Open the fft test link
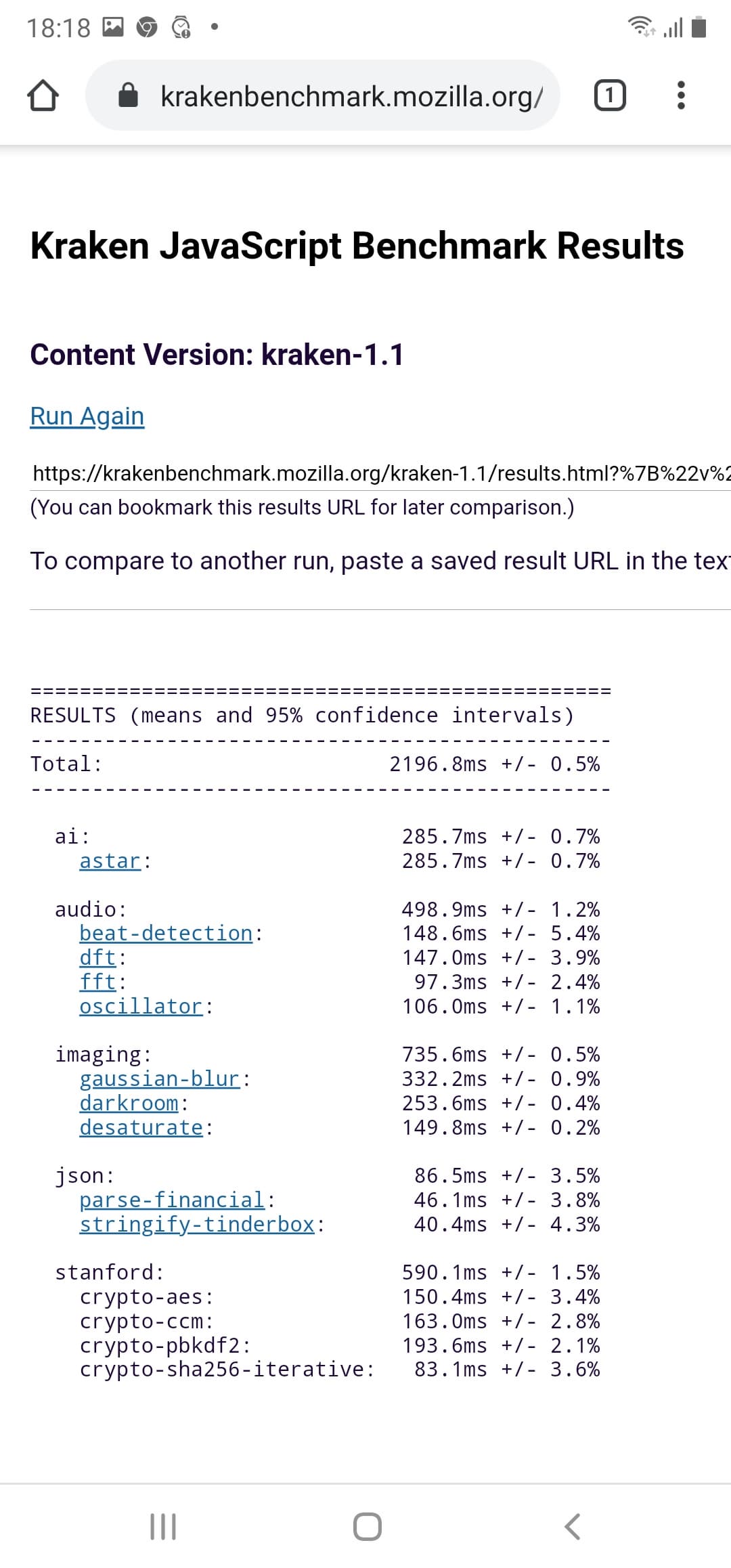Viewport: 731px width, 1568px height. tap(98, 982)
